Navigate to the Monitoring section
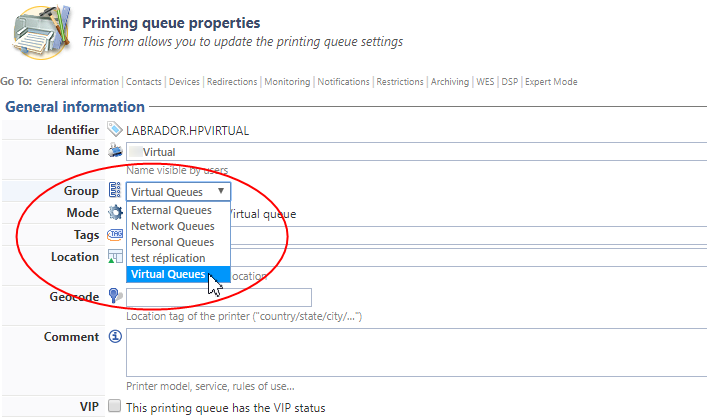Screen dimensions: 707x419 (287, 82)
